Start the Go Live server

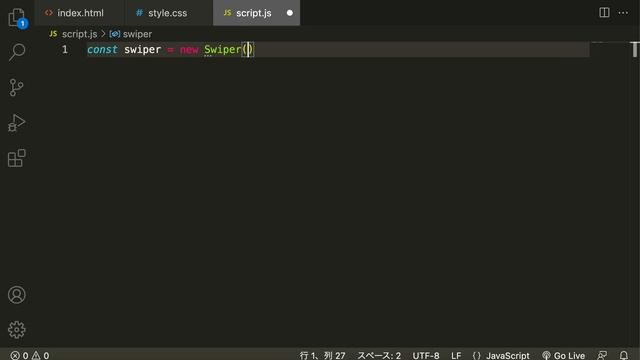pos(563,356)
